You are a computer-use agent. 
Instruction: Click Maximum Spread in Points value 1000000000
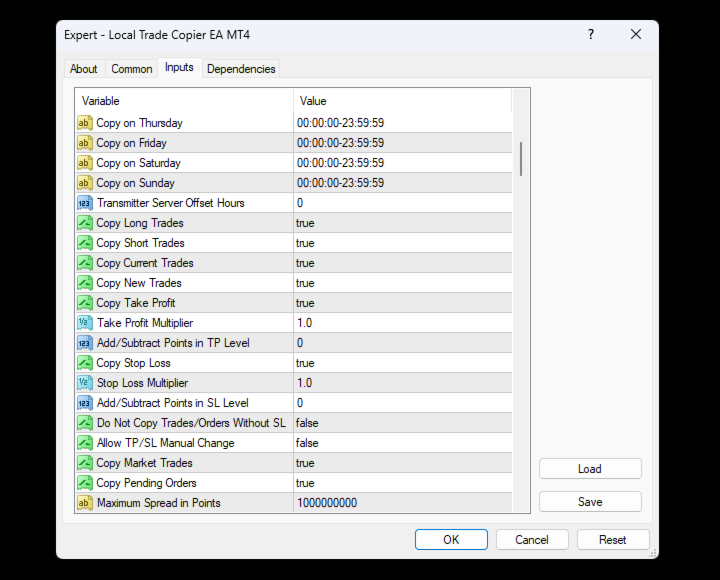[x=403, y=503]
